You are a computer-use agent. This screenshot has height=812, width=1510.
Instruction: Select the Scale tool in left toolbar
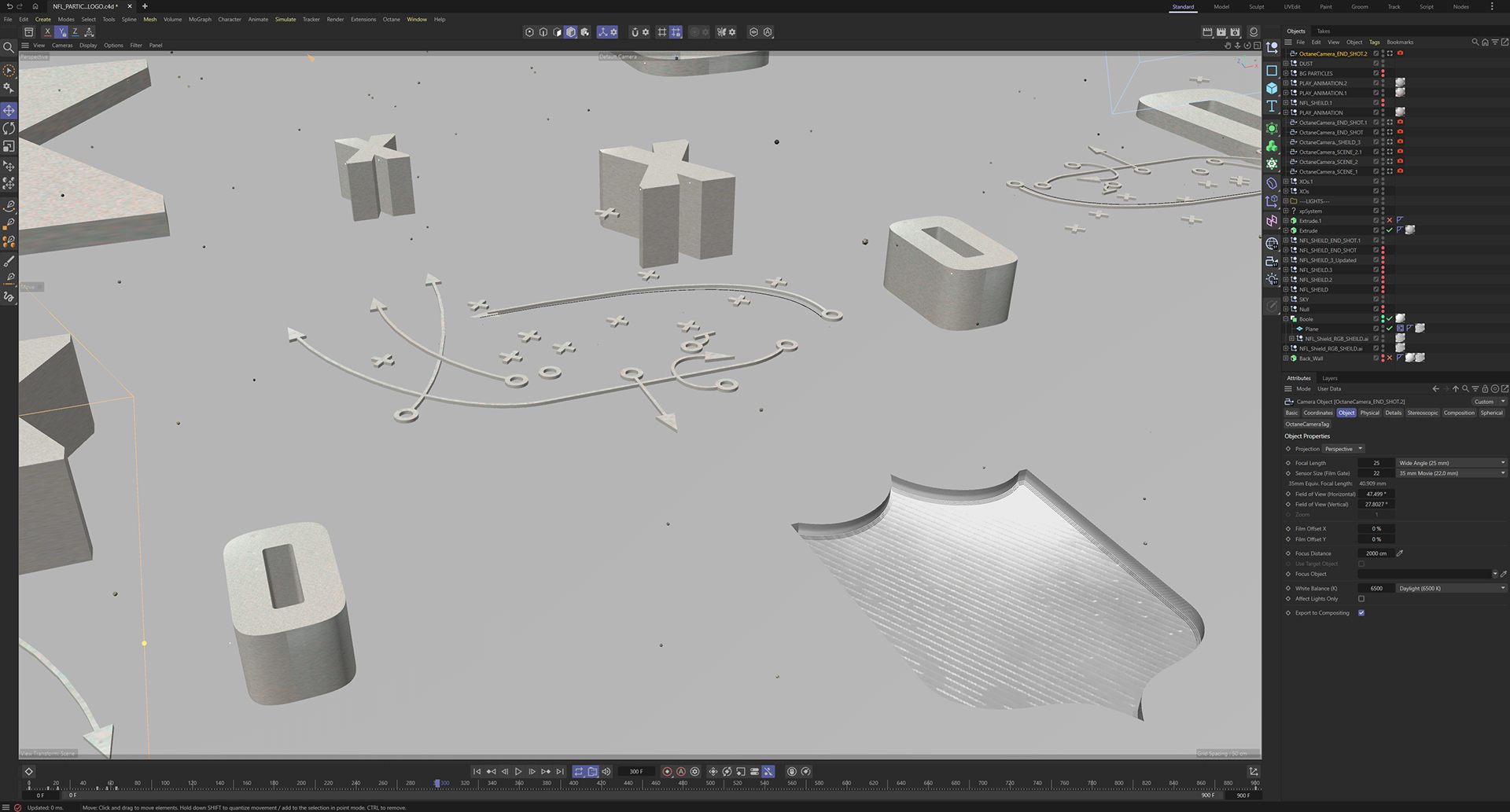[x=9, y=146]
